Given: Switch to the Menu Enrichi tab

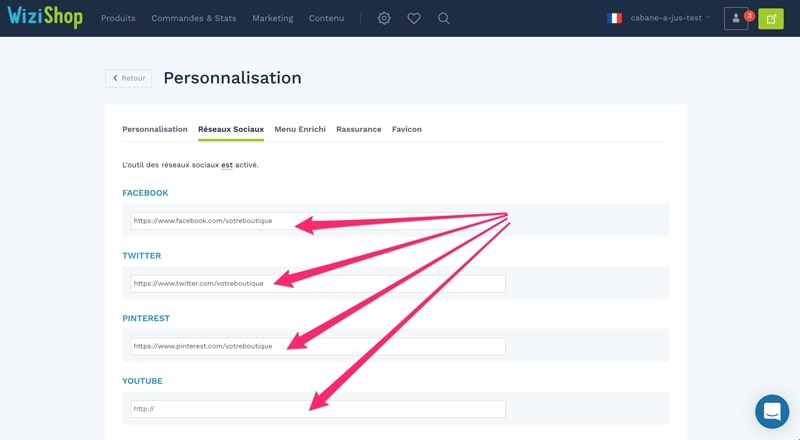Looking at the screenshot, I should [300, 129].
